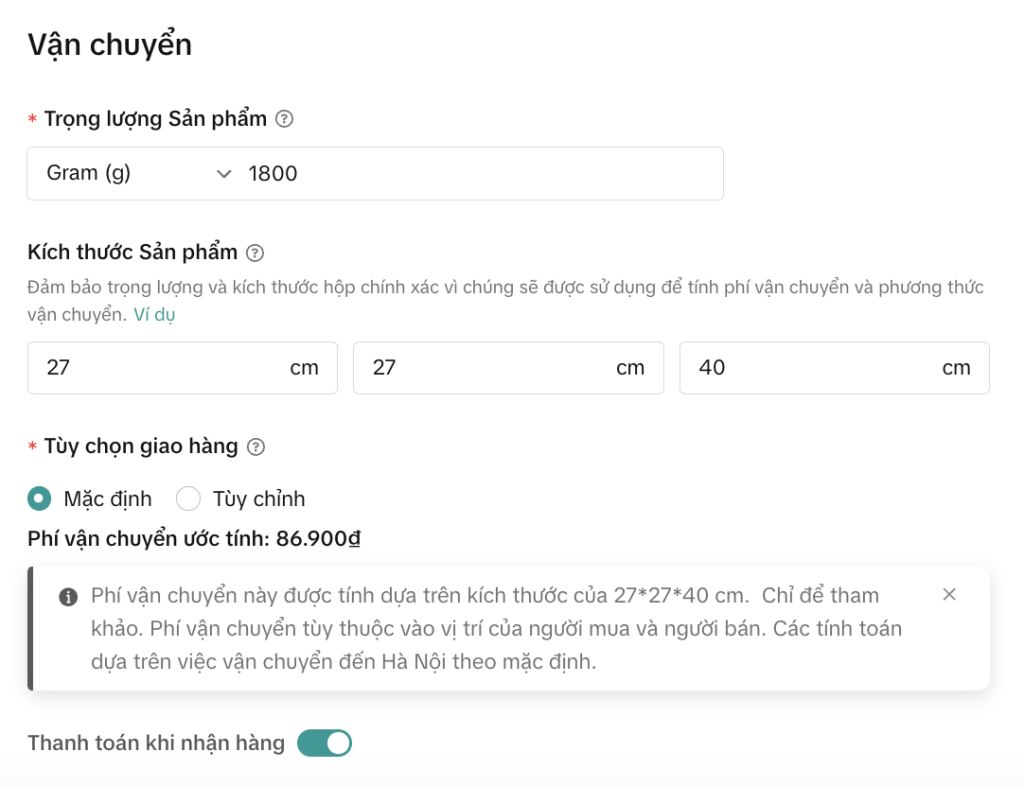Screen dimensions: 1024x787
Task: Open the Ví dụ example link
Action: pyautogui.click(x=154, y=315)
